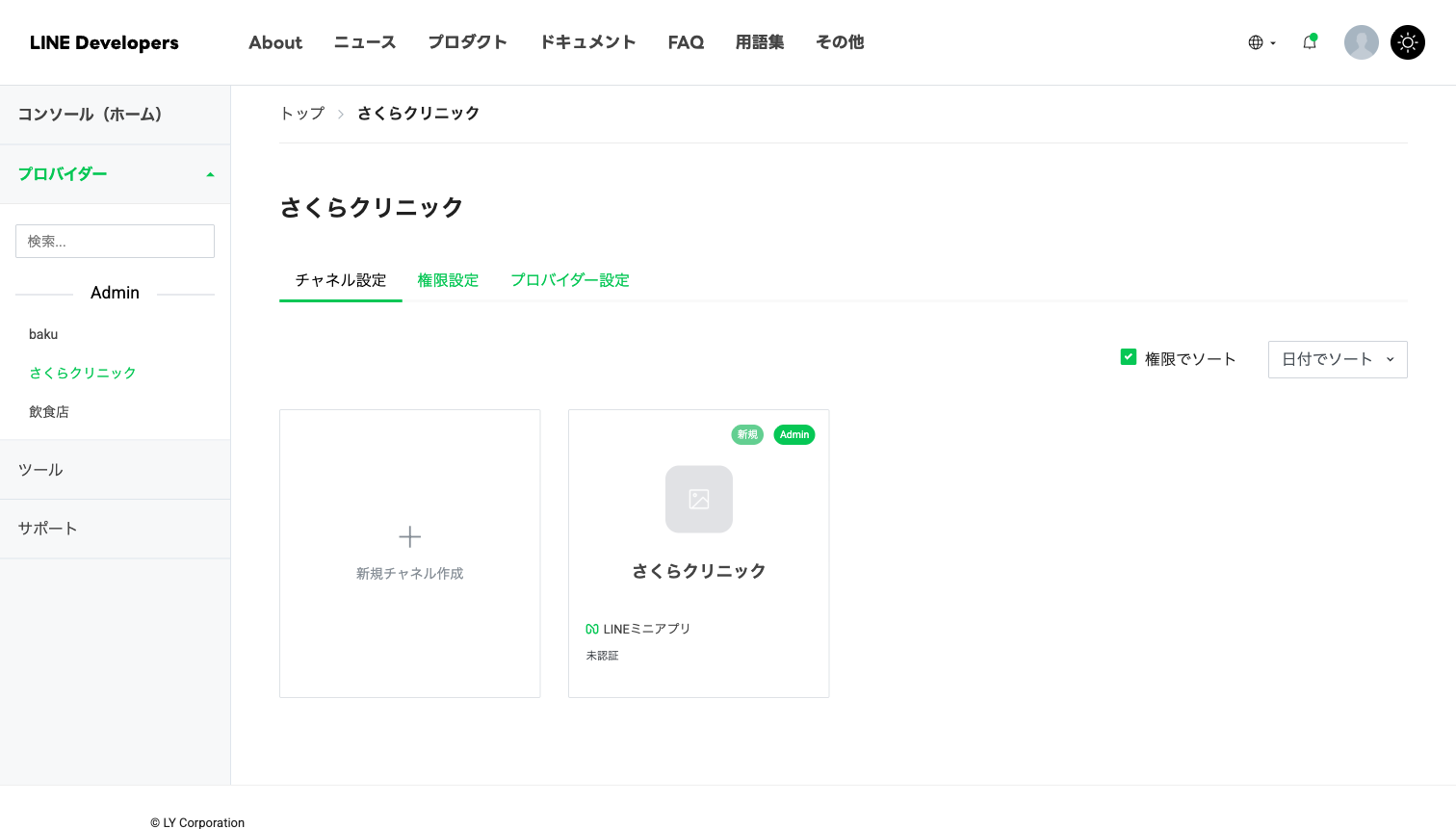
Task: Click the 新規 badge on channel card
Action: 747,434
